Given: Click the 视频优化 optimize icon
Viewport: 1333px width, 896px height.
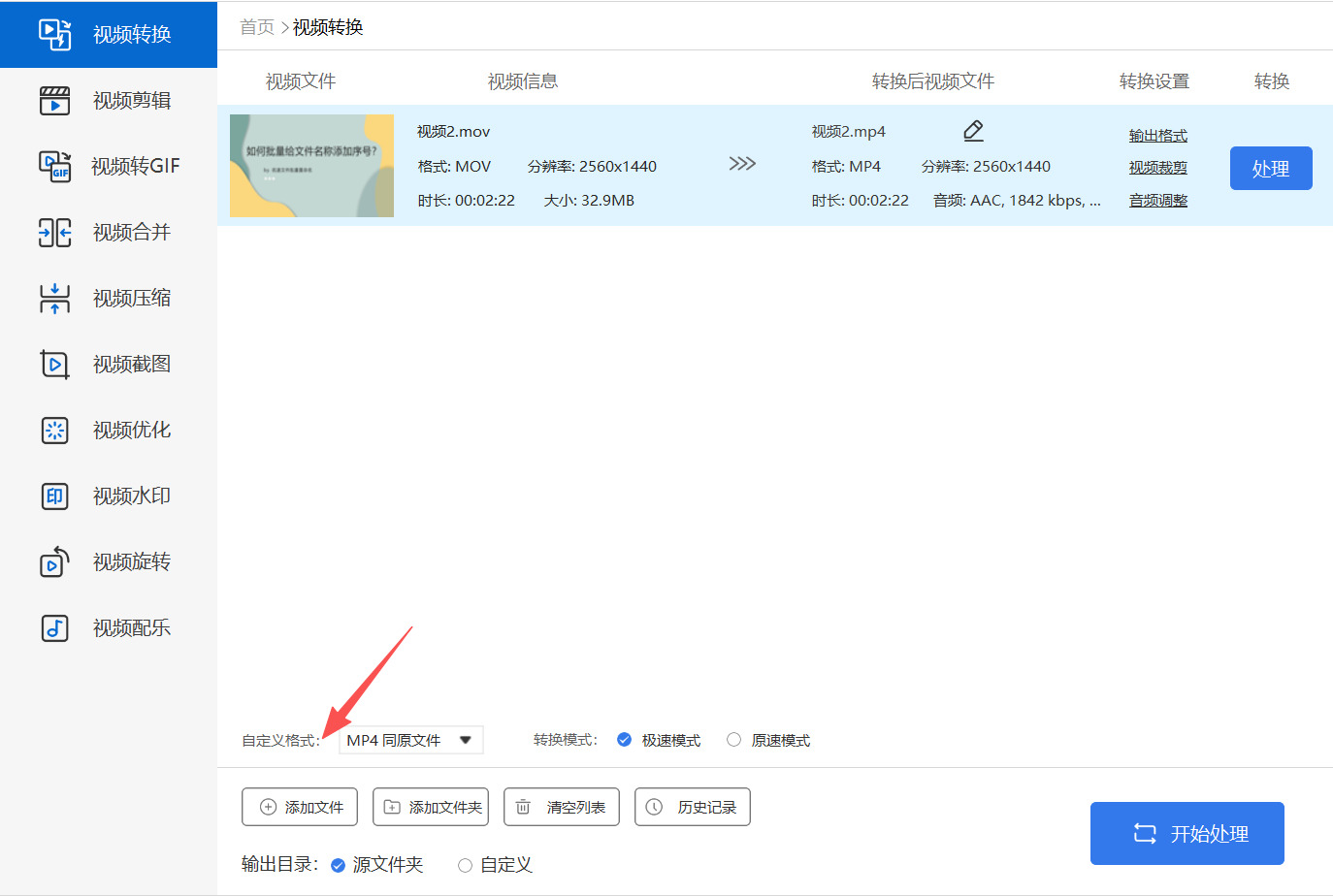Looking at the screenshot, I should point(54,430).
